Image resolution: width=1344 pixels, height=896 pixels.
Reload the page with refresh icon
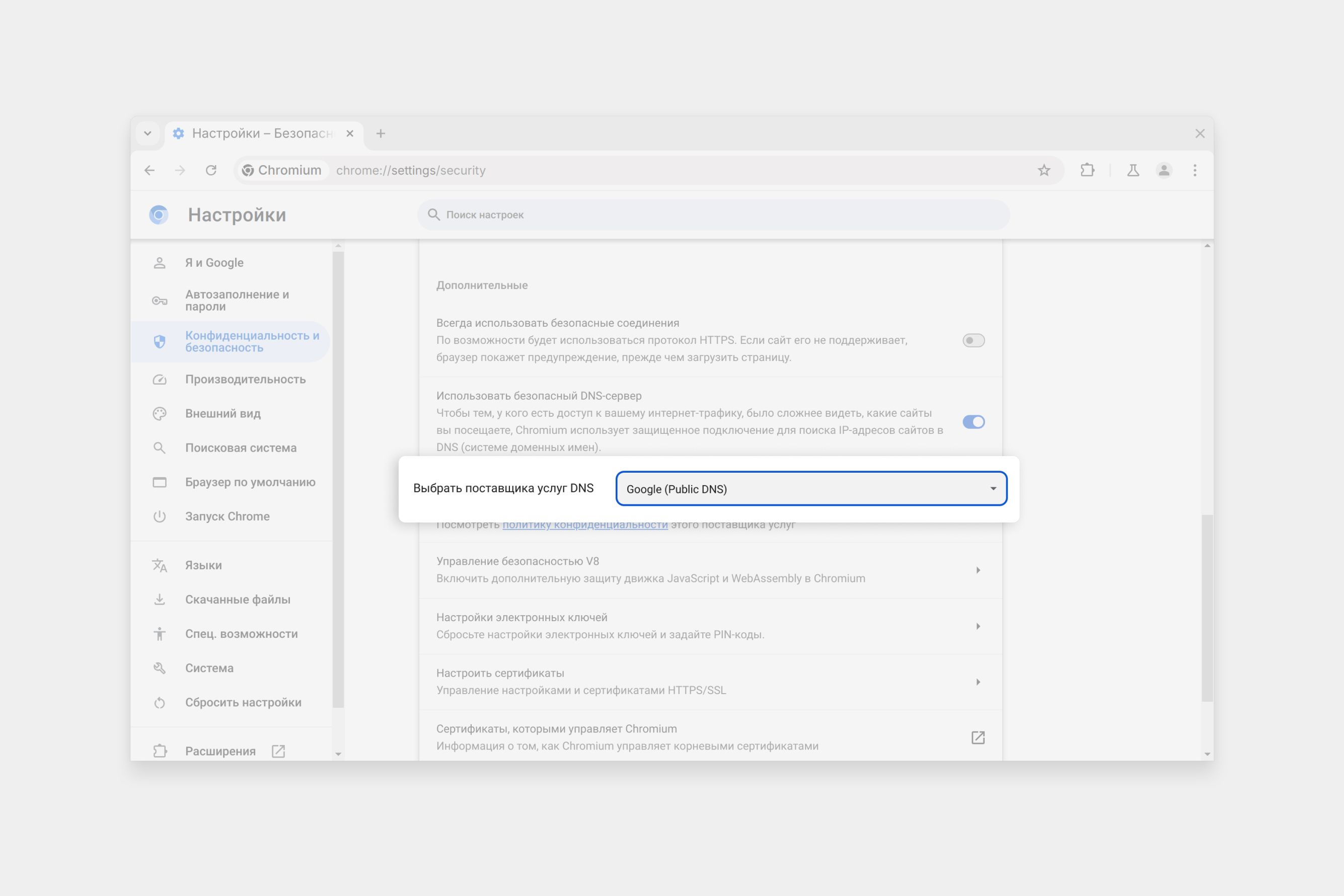click(211, 170)
